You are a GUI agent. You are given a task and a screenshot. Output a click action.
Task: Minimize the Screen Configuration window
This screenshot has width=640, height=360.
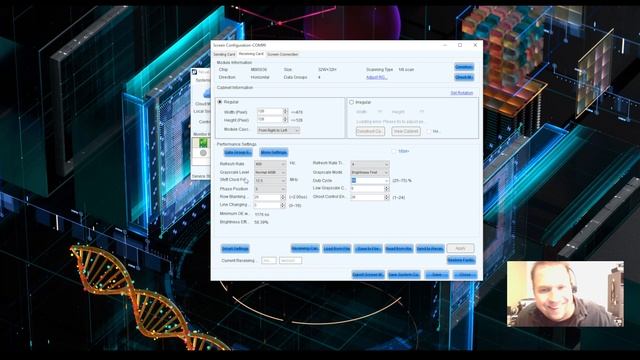[445, 45]
